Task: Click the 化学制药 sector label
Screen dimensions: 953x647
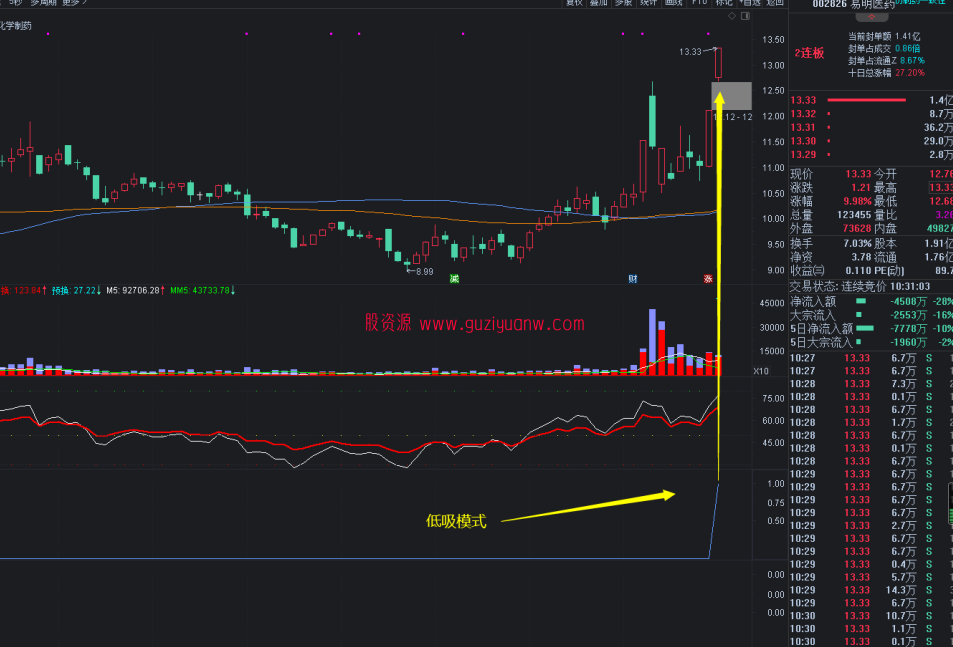Action: click(15, 26)
